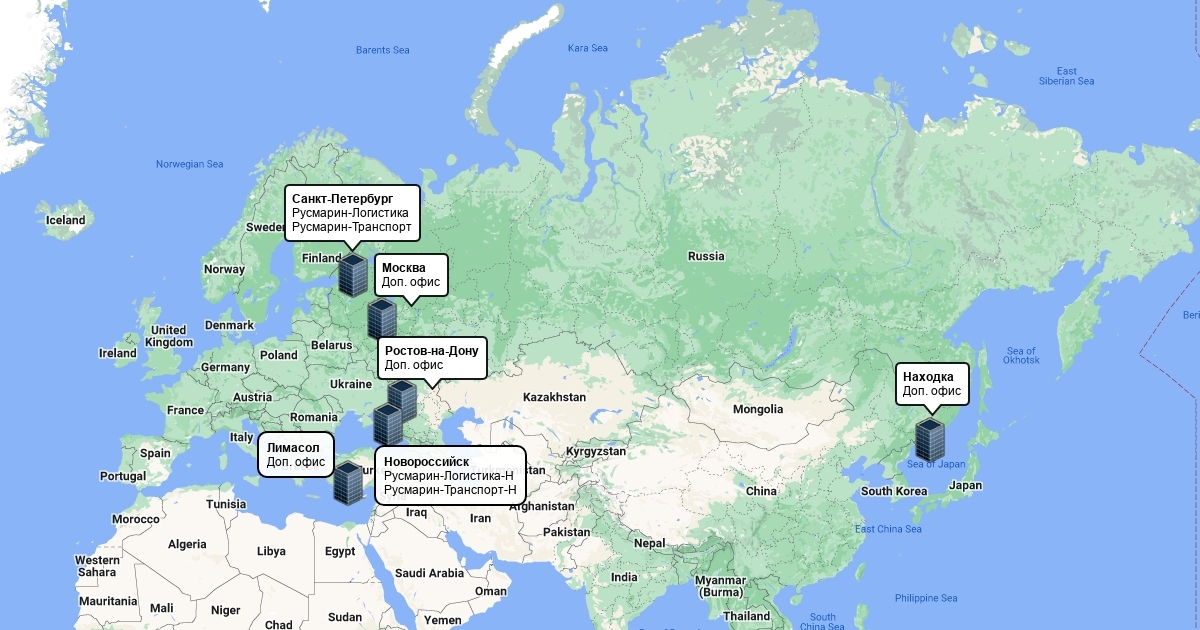Click the Limassol office building marker

tap(348, 482)
